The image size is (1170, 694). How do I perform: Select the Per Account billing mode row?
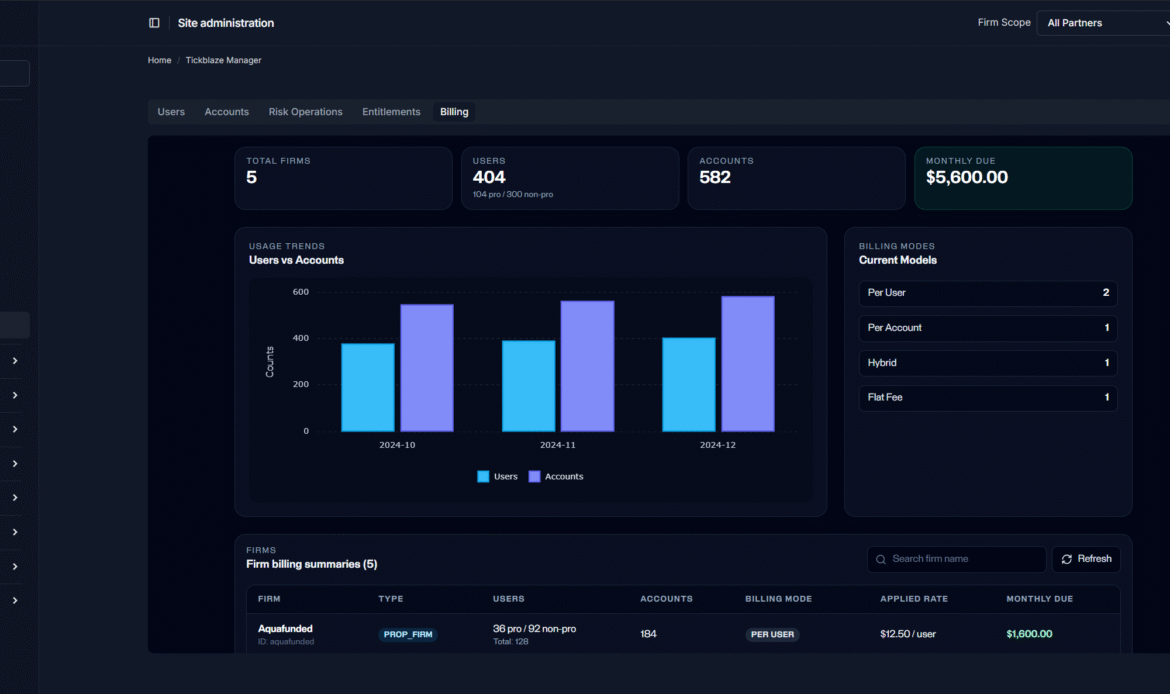click(x=987, y=328)
